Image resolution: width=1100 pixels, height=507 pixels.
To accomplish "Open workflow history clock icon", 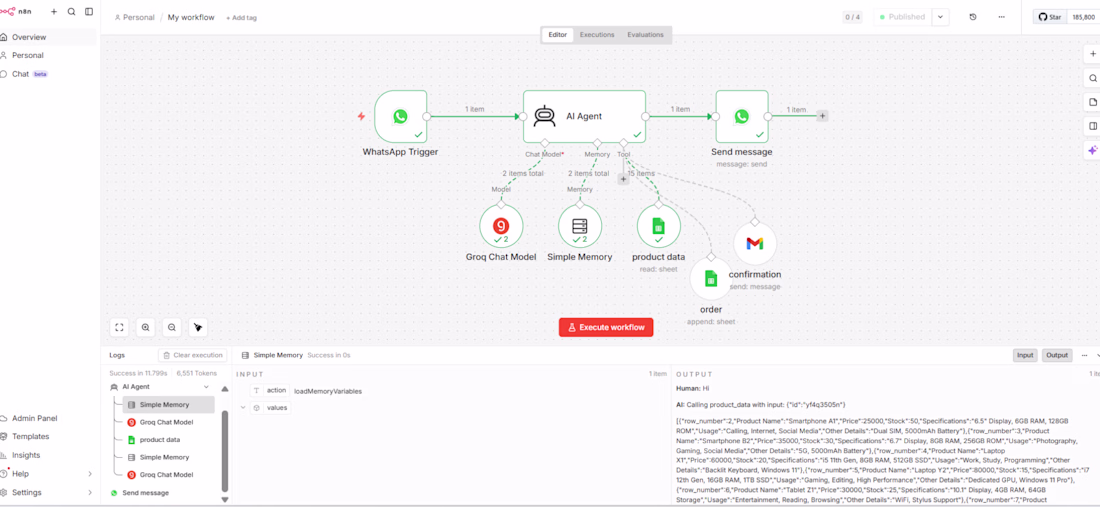I will click(x=973, y=17).
